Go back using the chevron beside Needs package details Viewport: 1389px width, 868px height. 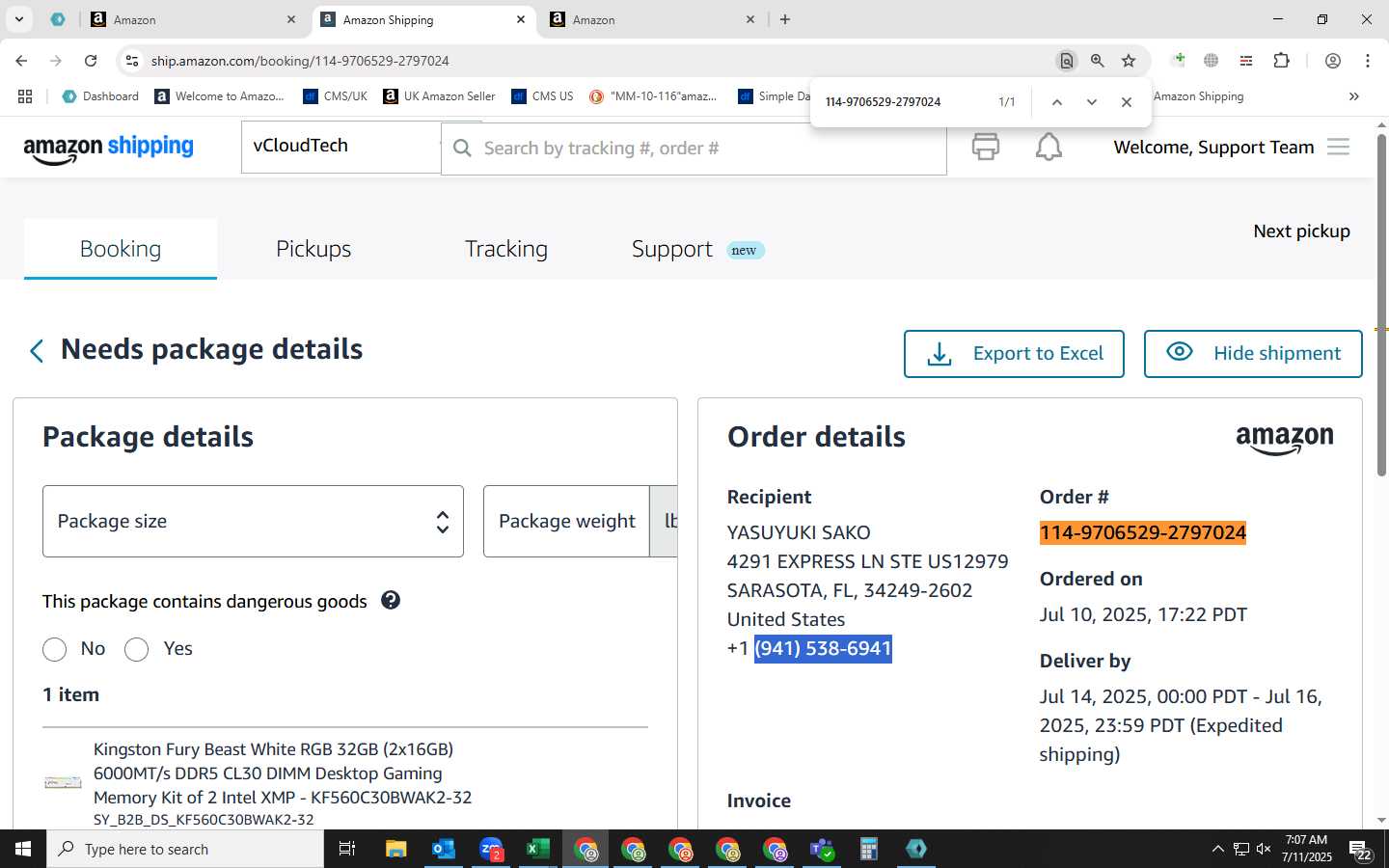tap(37, 350)
